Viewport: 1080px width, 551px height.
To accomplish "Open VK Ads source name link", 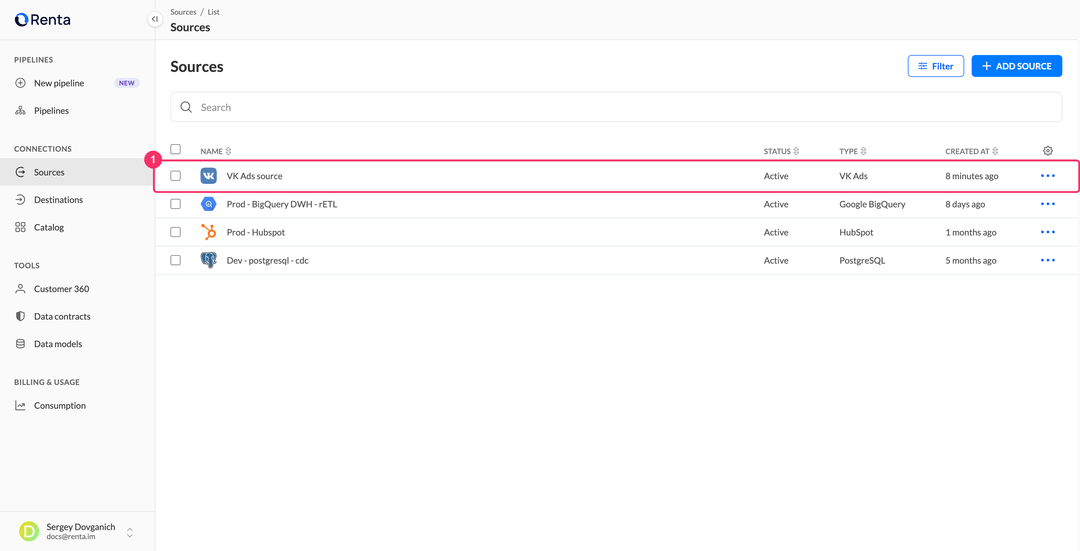I will (254, 176).
